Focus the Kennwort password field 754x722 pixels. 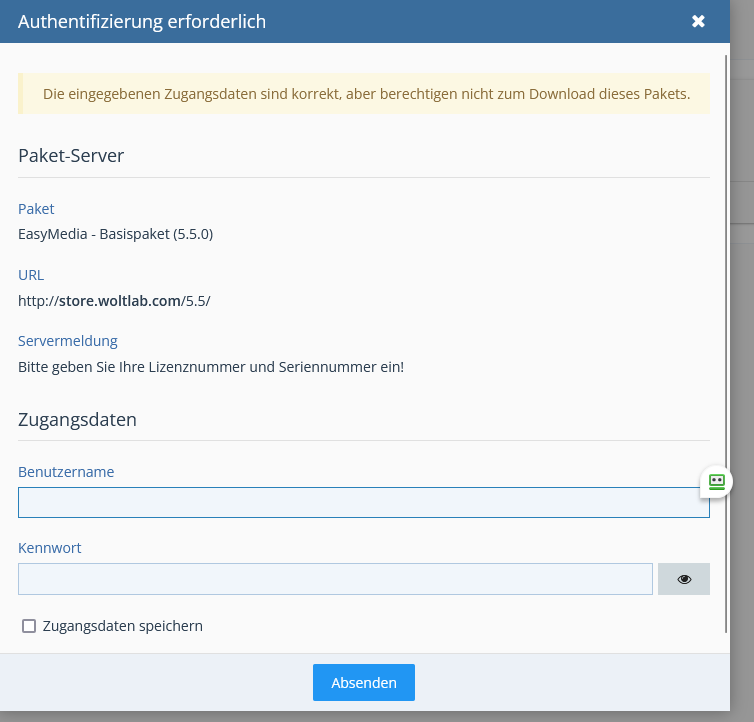point(335,579)
